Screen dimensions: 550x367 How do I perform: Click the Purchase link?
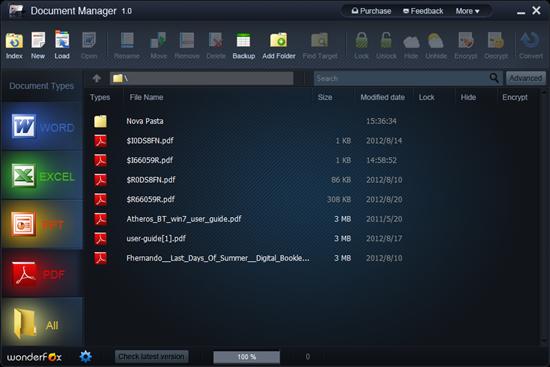(371, 11)
